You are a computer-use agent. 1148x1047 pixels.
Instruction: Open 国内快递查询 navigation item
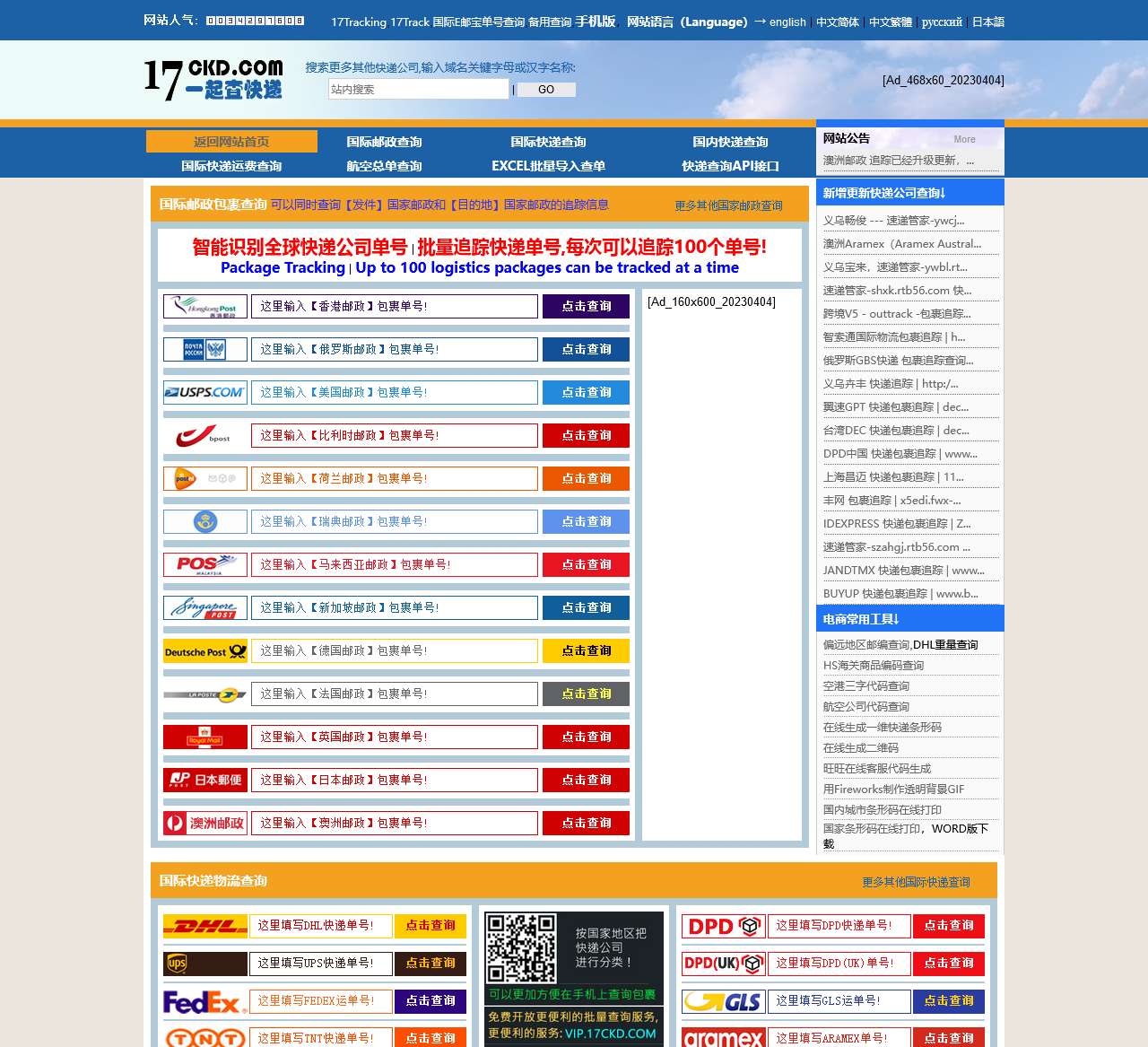730,142
